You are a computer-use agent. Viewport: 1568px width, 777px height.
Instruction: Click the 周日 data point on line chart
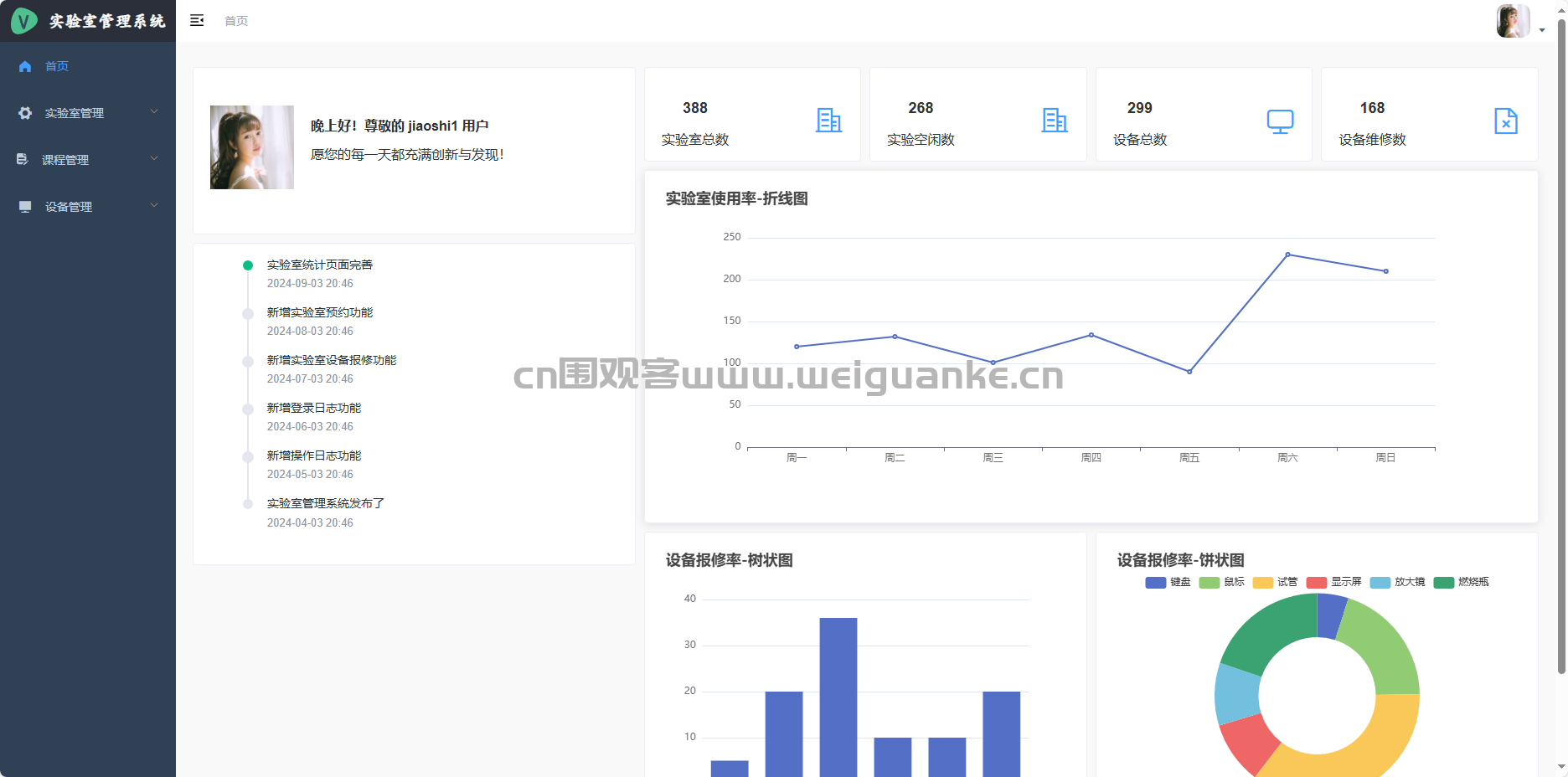tap(1386, 271)
